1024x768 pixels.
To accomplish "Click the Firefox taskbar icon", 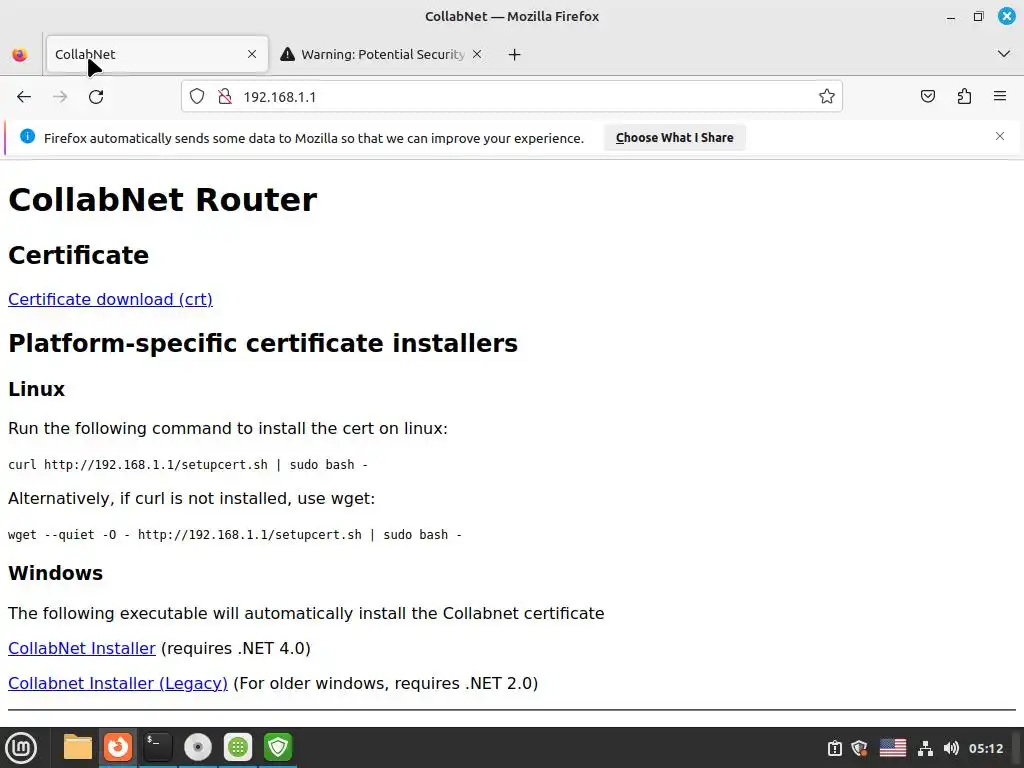I will pyautogui.click(x=118, y=747).
